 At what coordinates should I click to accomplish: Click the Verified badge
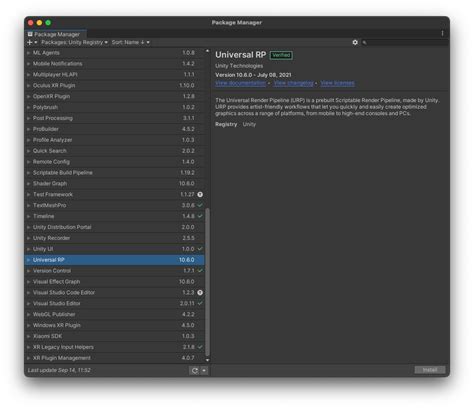tap(281, 55)
